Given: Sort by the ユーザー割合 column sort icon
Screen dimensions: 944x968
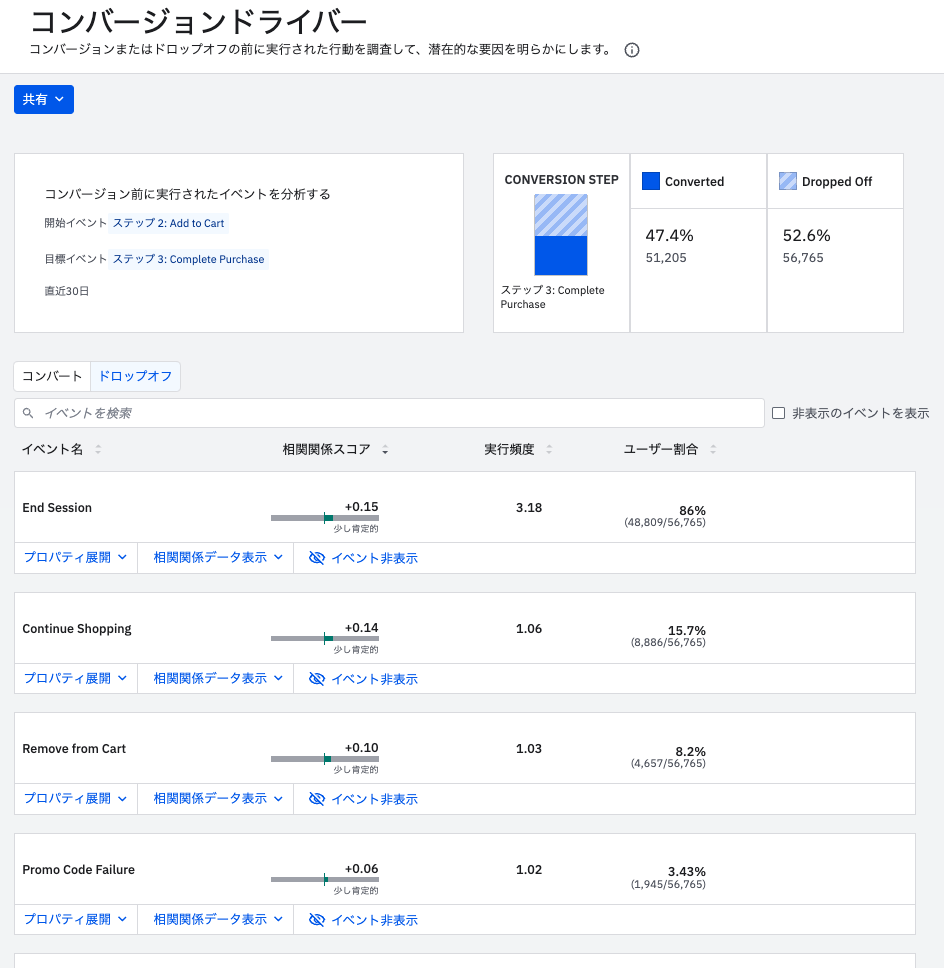Looking at the screenshot, I should (712, 450).
